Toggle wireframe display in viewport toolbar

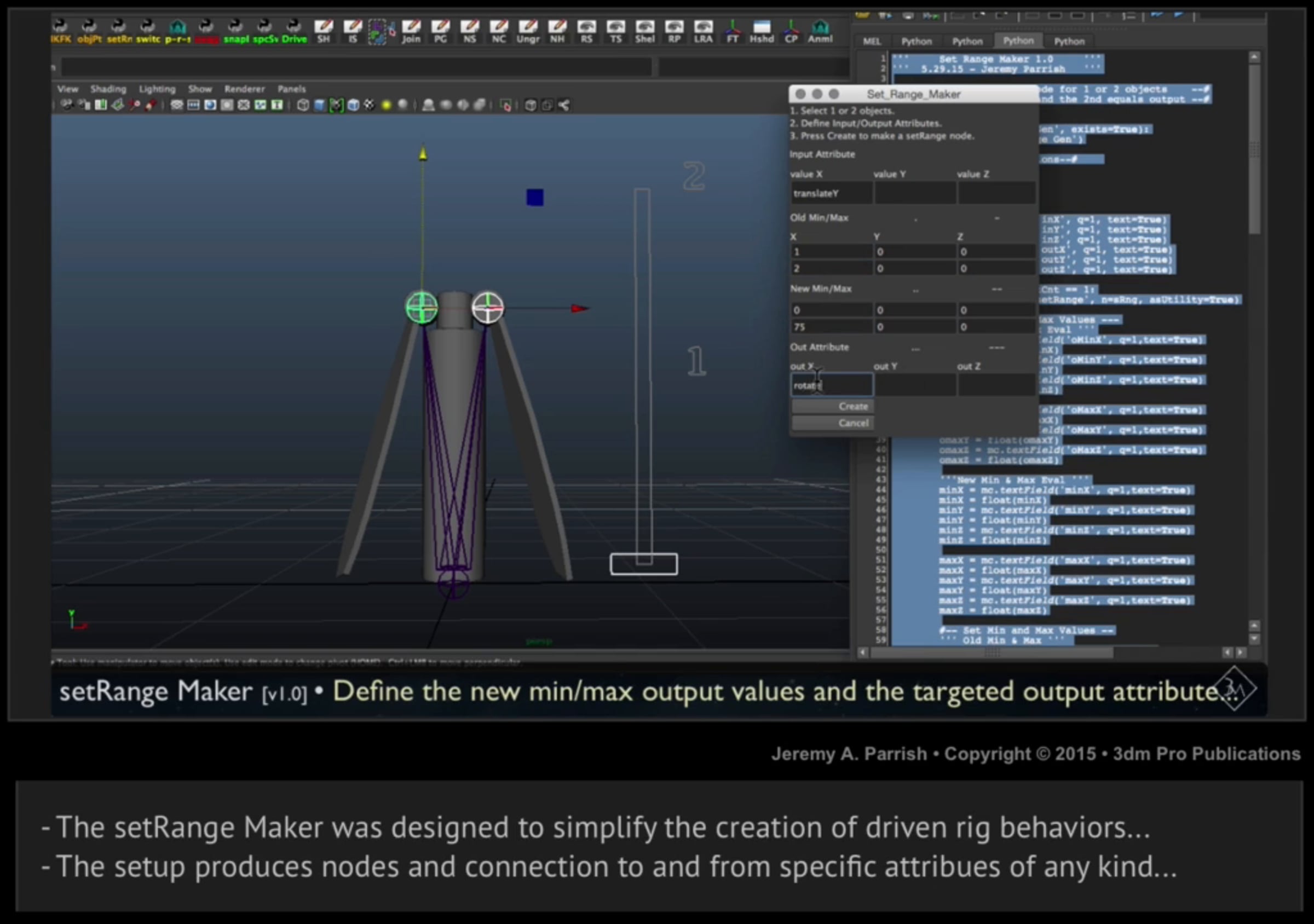point(303,105)
